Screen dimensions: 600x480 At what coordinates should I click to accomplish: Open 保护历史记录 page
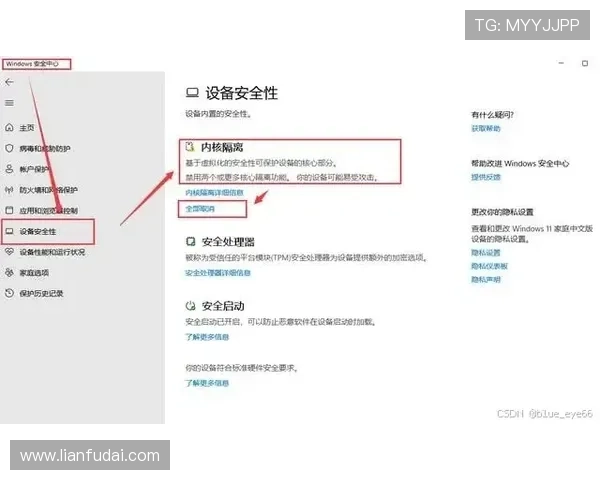tap(41, 294)
